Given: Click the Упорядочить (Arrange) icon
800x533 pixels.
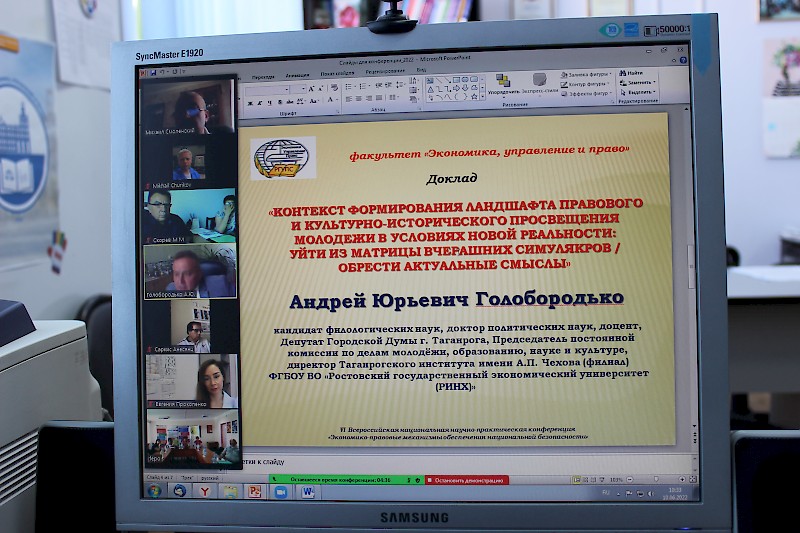Looking at the screenshot, I should click(x=503, y=82).
